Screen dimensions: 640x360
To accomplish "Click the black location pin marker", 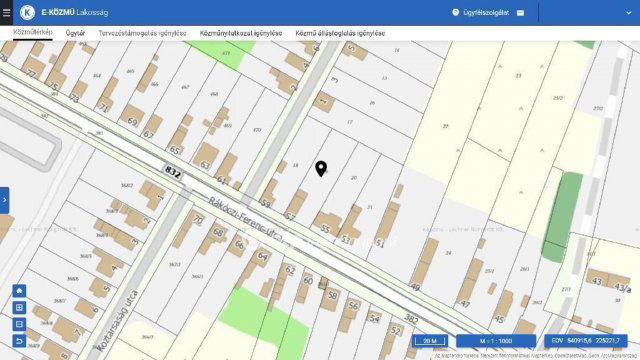I will (321, 169).
